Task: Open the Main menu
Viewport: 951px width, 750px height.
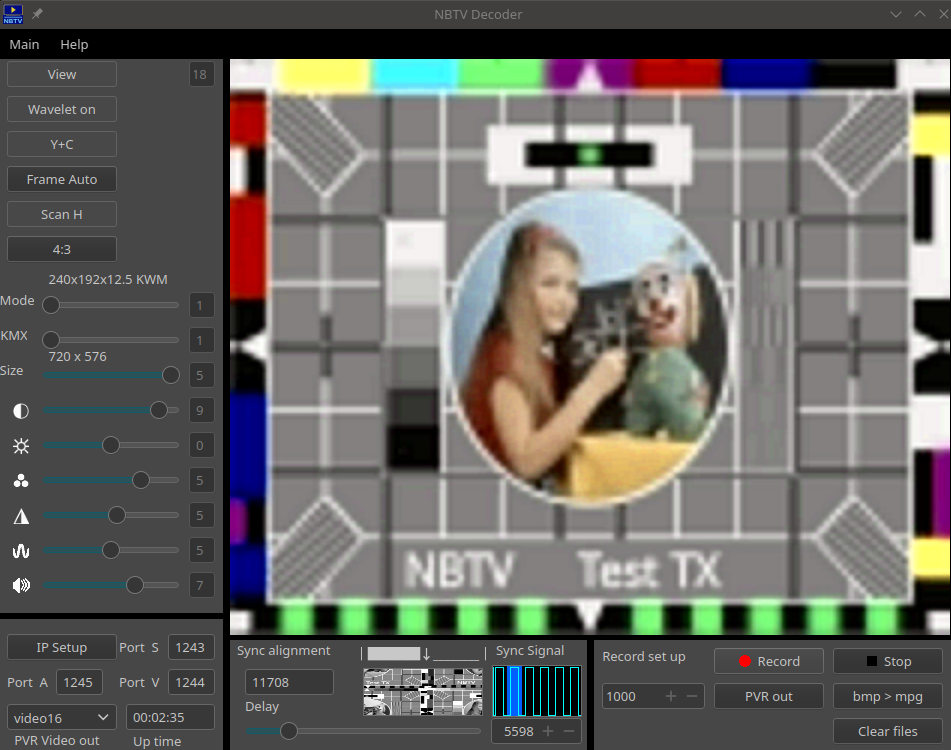Action: point(24,44)
